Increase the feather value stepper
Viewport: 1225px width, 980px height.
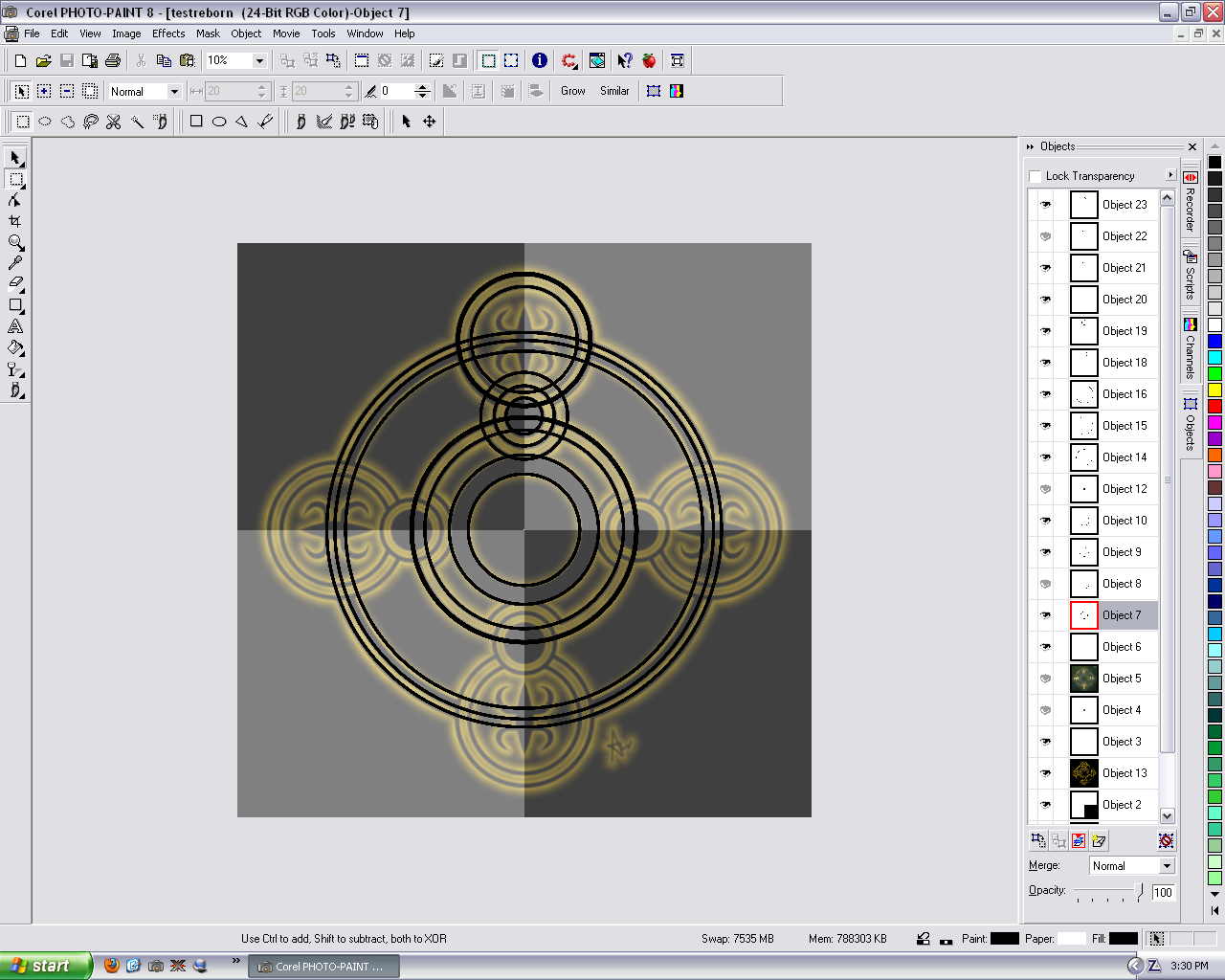pos(422,87)
